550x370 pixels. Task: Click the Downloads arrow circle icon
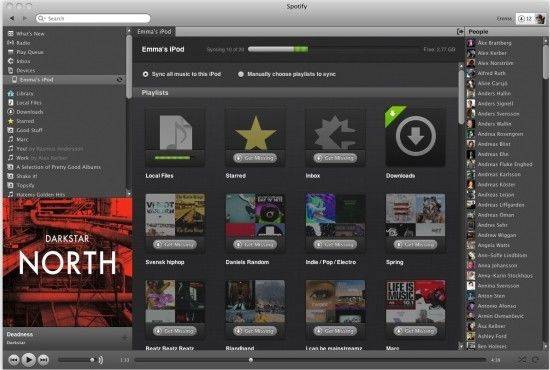click(x=416, y=136)
